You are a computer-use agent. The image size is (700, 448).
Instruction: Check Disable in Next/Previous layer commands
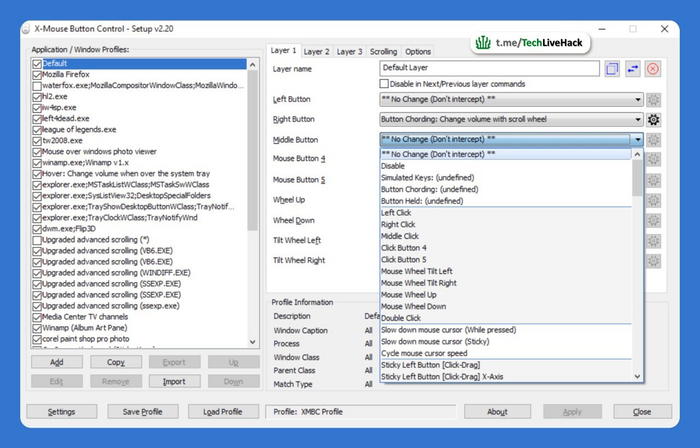pyautogui.click(x=384, y=84)
